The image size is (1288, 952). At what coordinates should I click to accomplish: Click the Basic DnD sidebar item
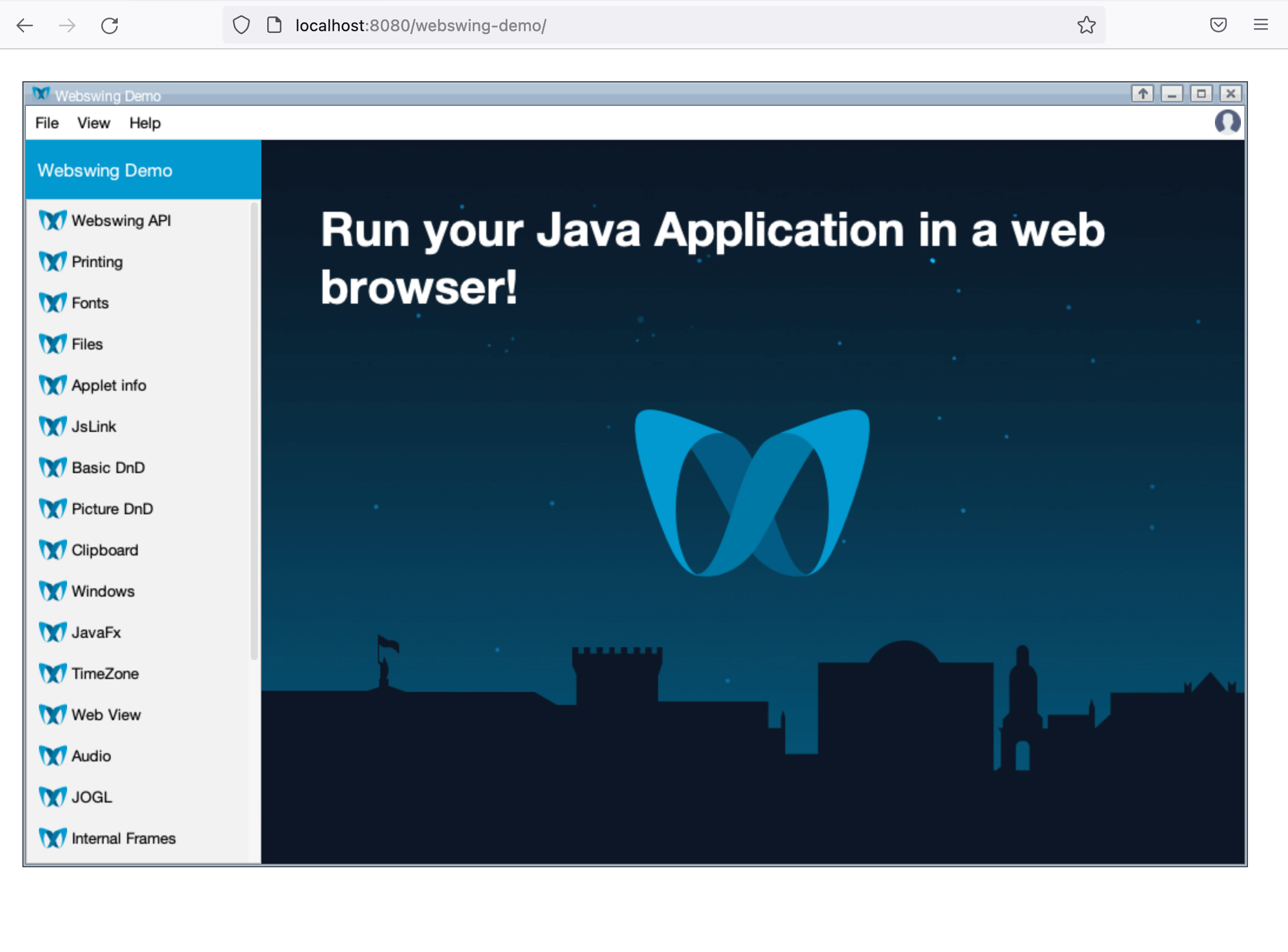108,468
